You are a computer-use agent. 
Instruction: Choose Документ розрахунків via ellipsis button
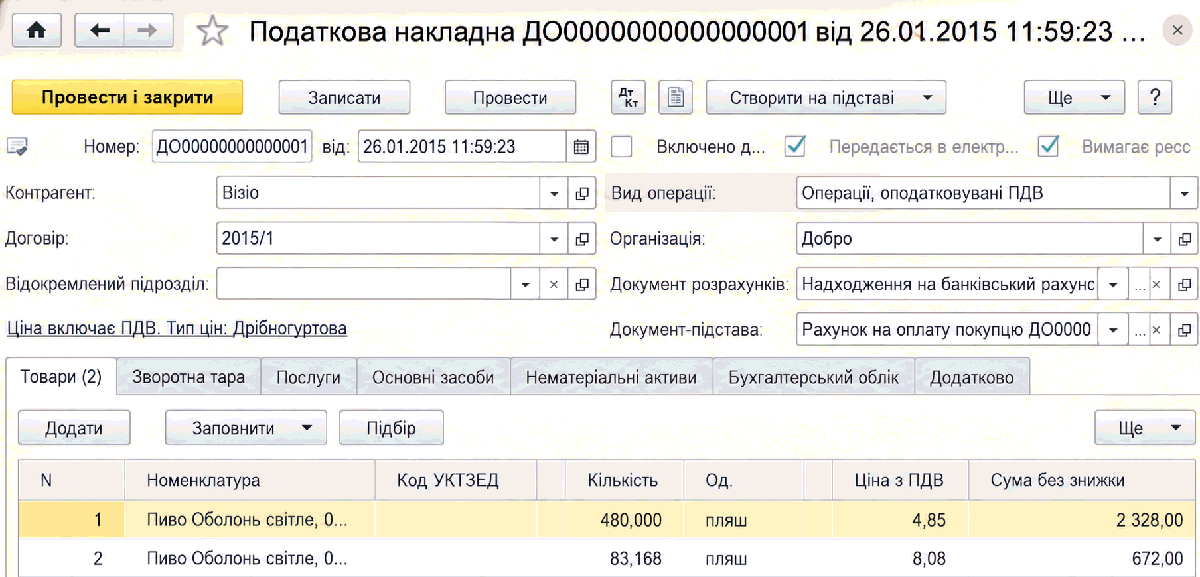click(1138, 284)
